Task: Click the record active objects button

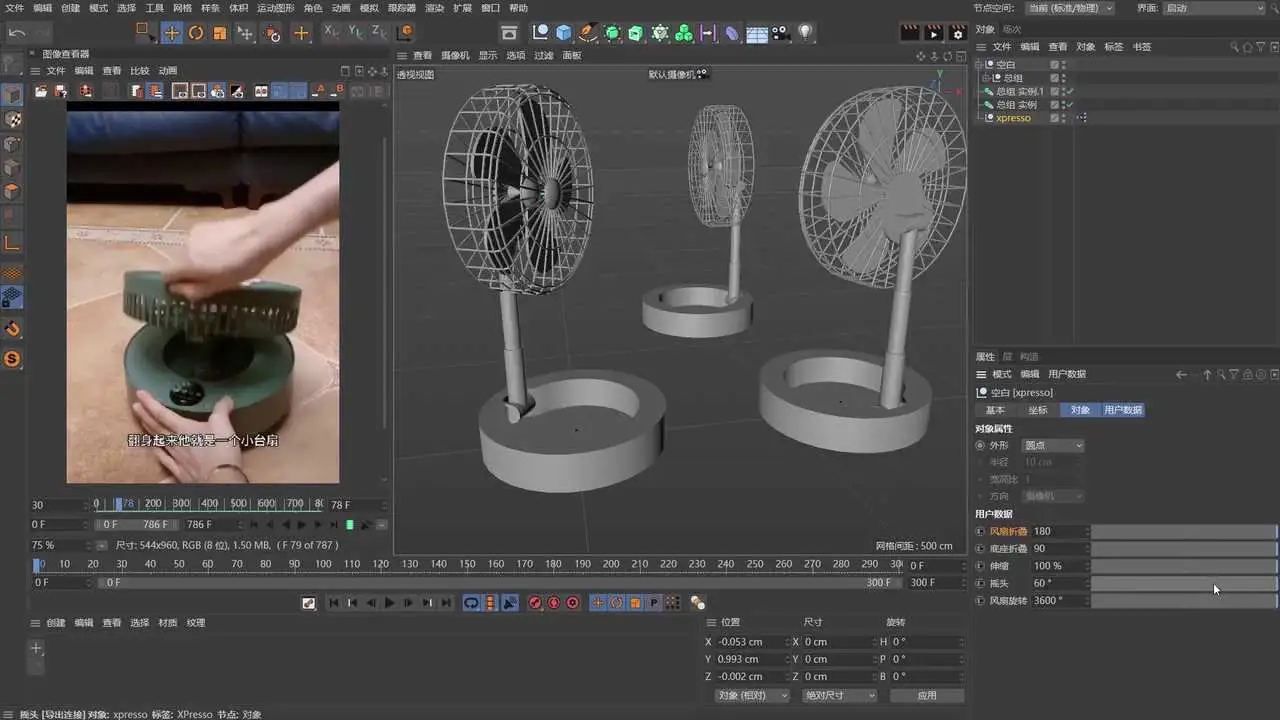Action: 535,602
